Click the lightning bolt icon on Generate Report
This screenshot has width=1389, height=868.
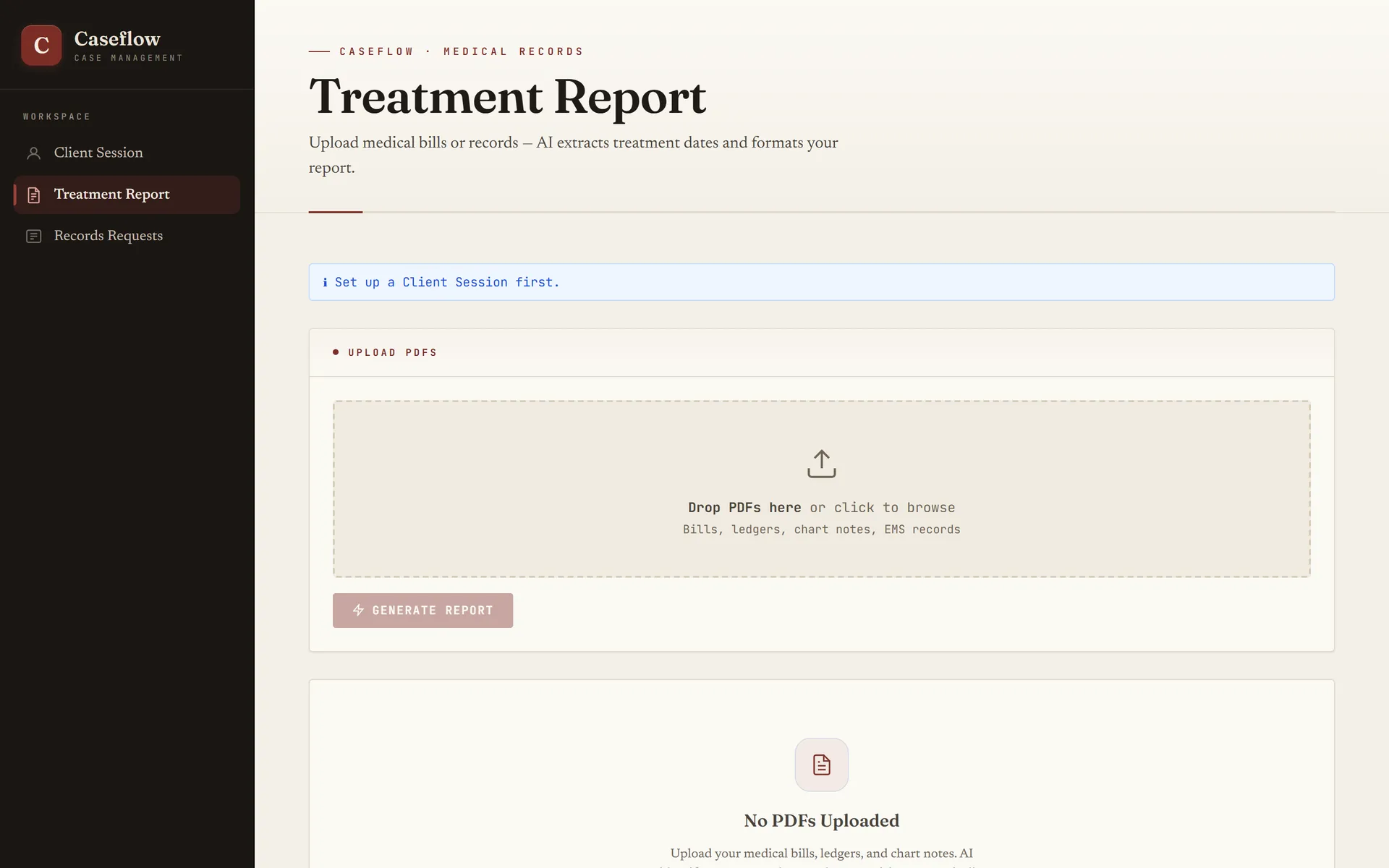pos(358,610)
